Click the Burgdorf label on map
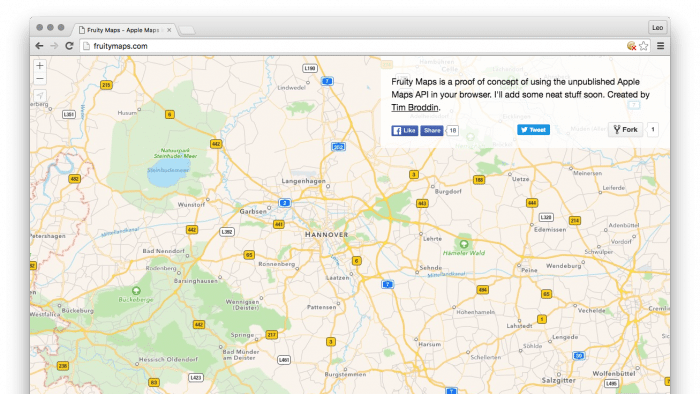This screenshot has height=394, width=700. 448,191
